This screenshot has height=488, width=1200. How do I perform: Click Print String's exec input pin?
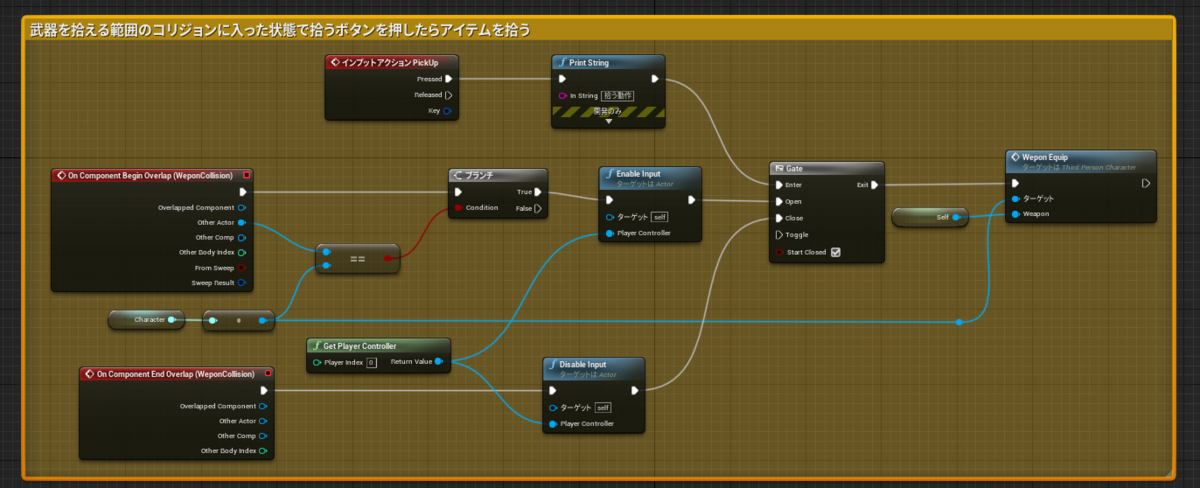[563, 79]
